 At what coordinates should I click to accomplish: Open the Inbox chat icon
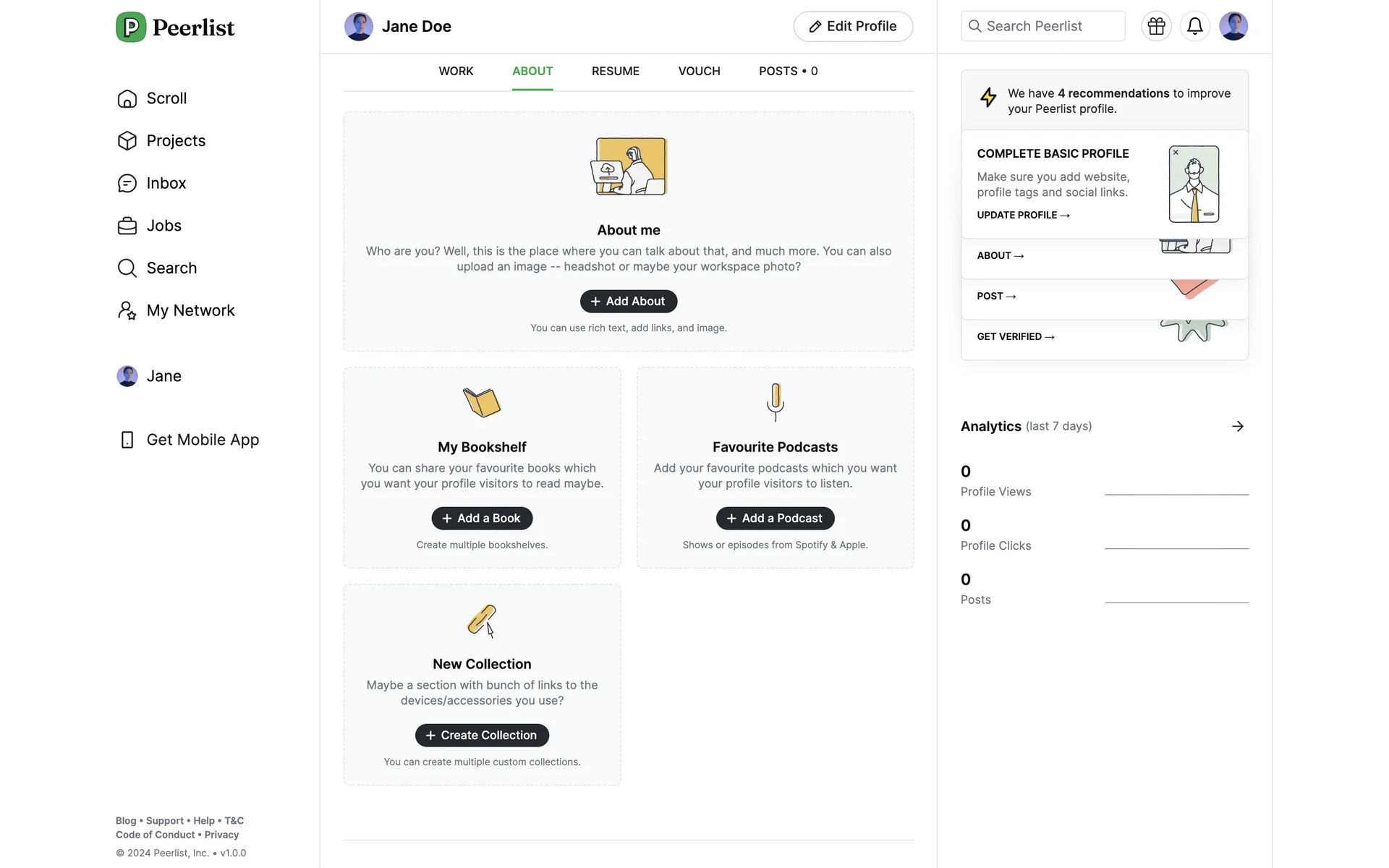[x=127, y=184]
